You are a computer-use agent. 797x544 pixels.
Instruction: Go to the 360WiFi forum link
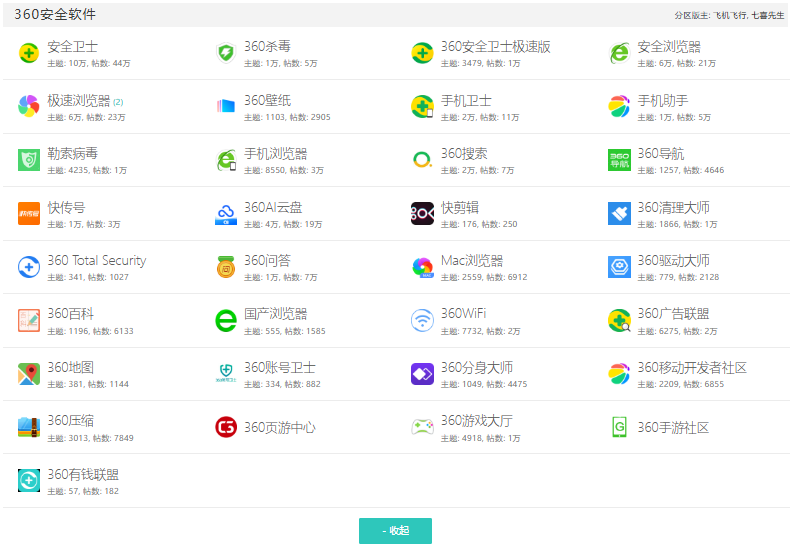(463, 314)
